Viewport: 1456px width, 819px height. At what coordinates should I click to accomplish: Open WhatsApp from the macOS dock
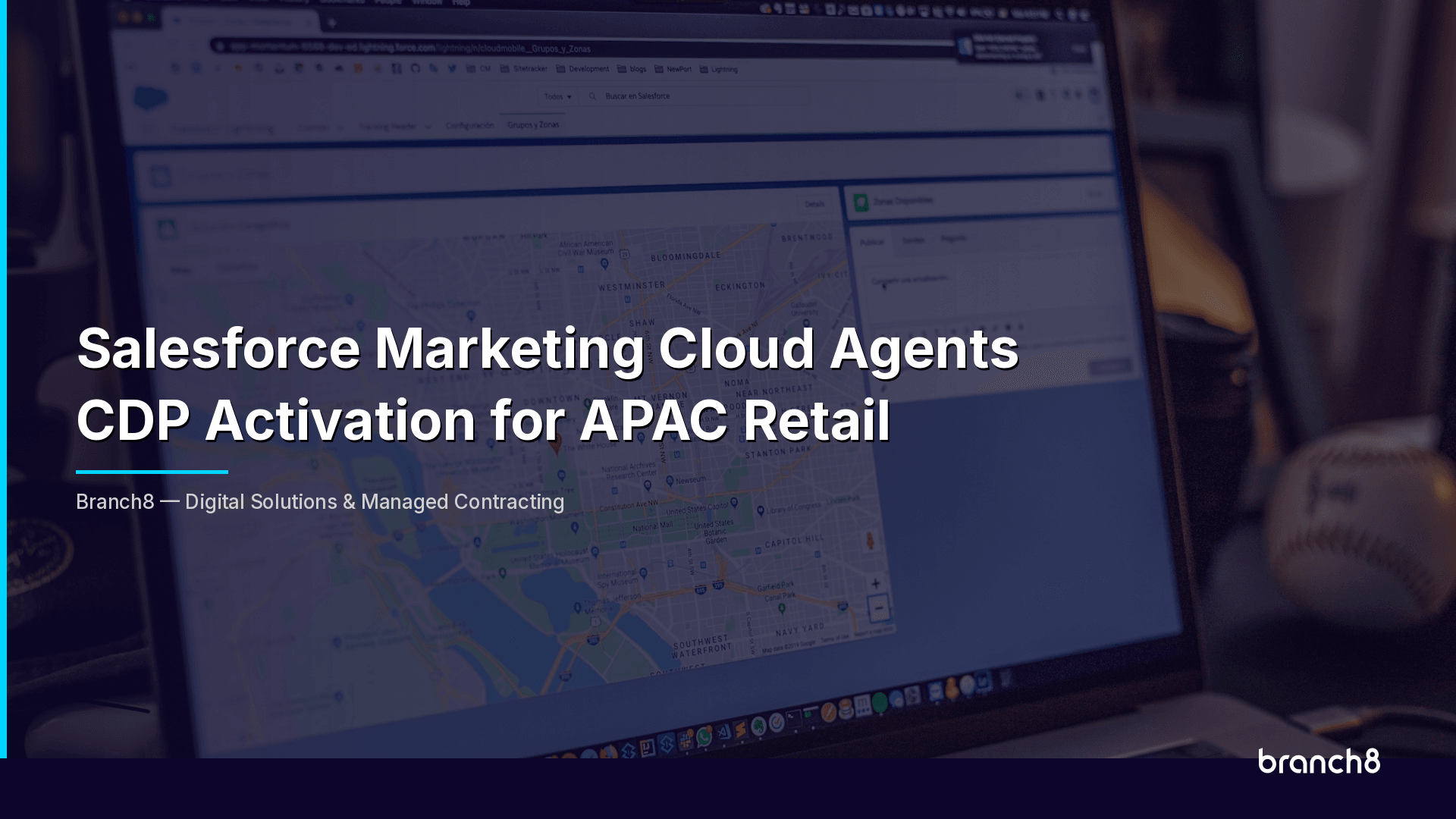(704, 736)
